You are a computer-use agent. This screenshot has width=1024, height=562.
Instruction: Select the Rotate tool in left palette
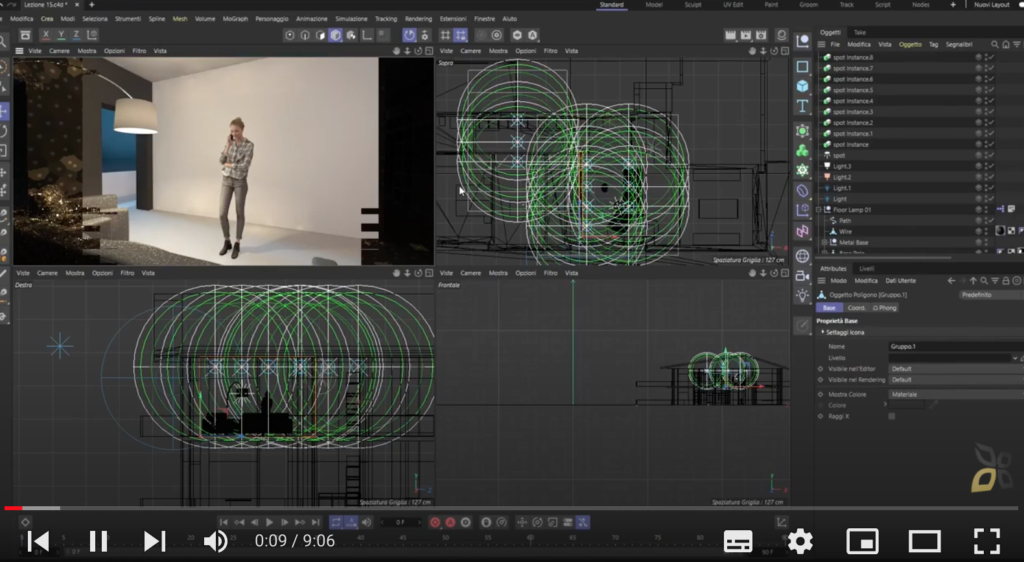[3, 131]
